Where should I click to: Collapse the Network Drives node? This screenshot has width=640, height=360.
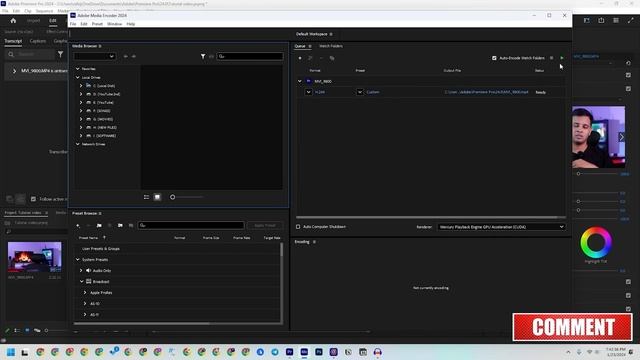pos(78,144)
